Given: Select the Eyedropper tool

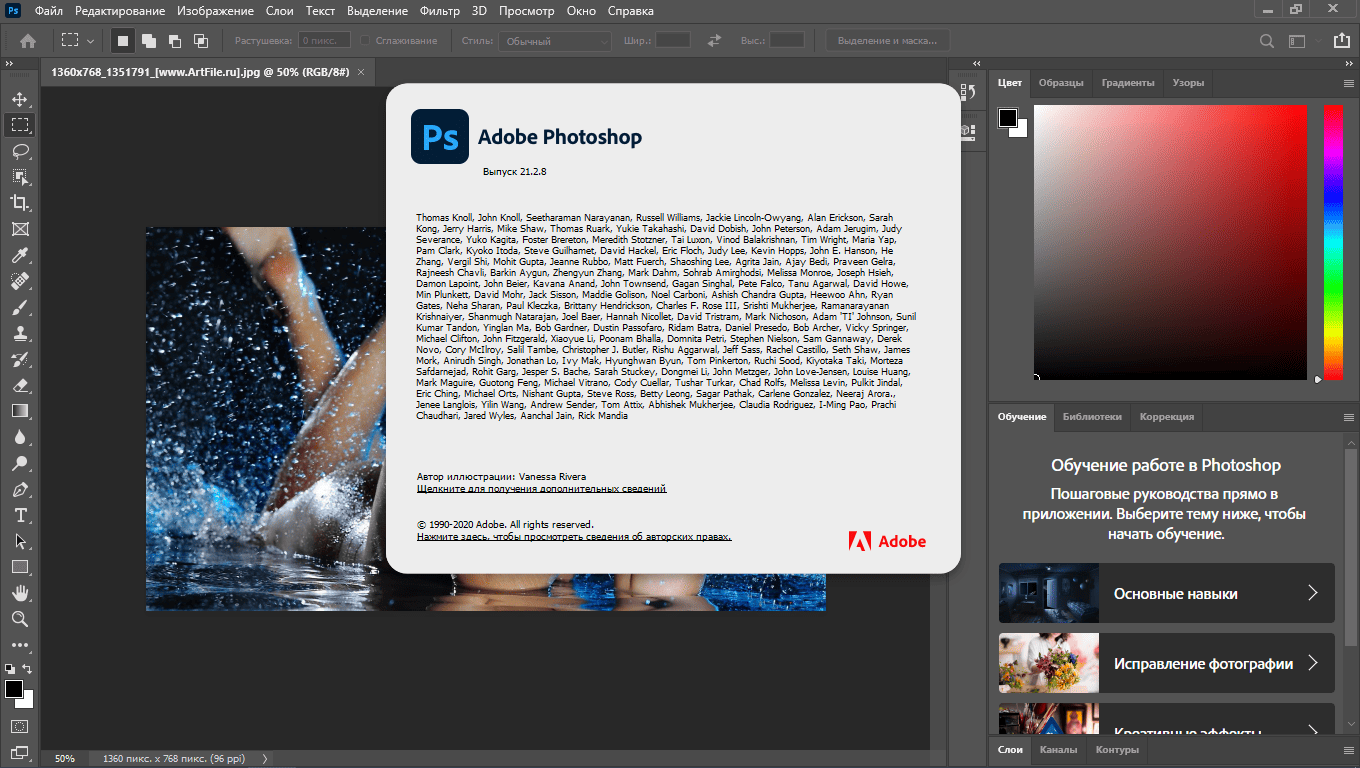Looking at the screenshot, I should tap(20, 255).
